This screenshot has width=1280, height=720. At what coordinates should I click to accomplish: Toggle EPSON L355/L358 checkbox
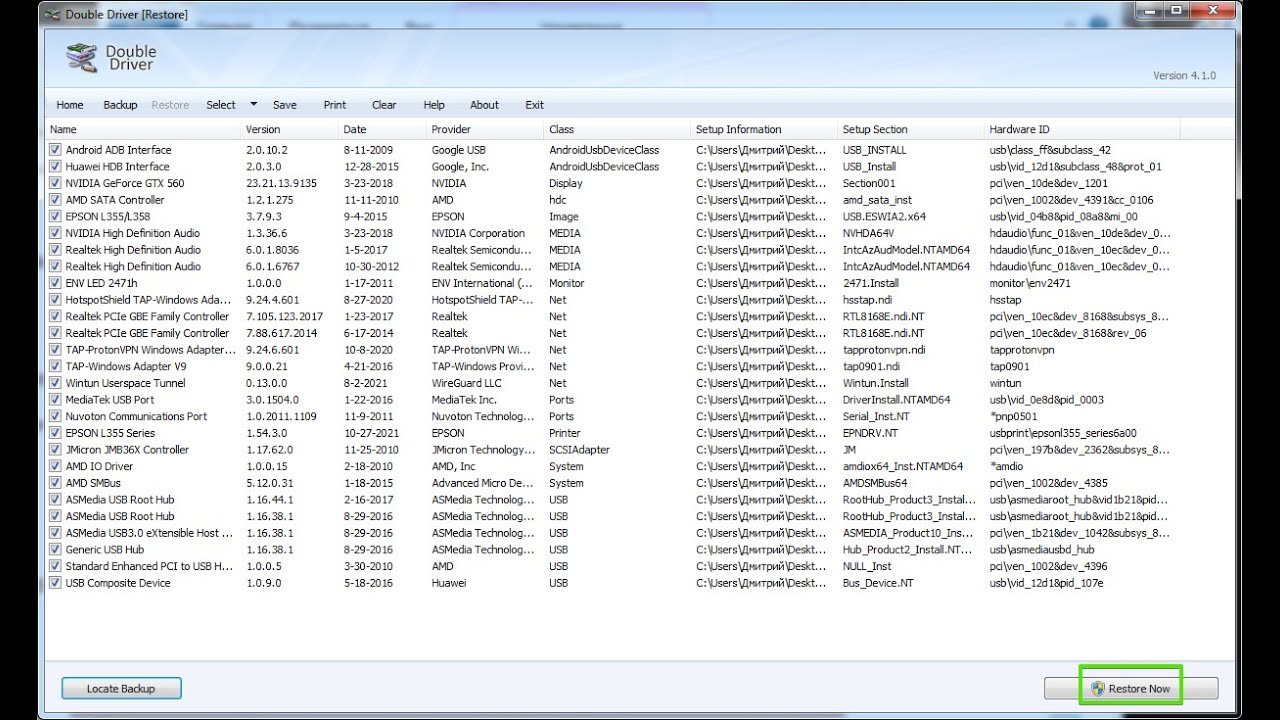(56, 217)
